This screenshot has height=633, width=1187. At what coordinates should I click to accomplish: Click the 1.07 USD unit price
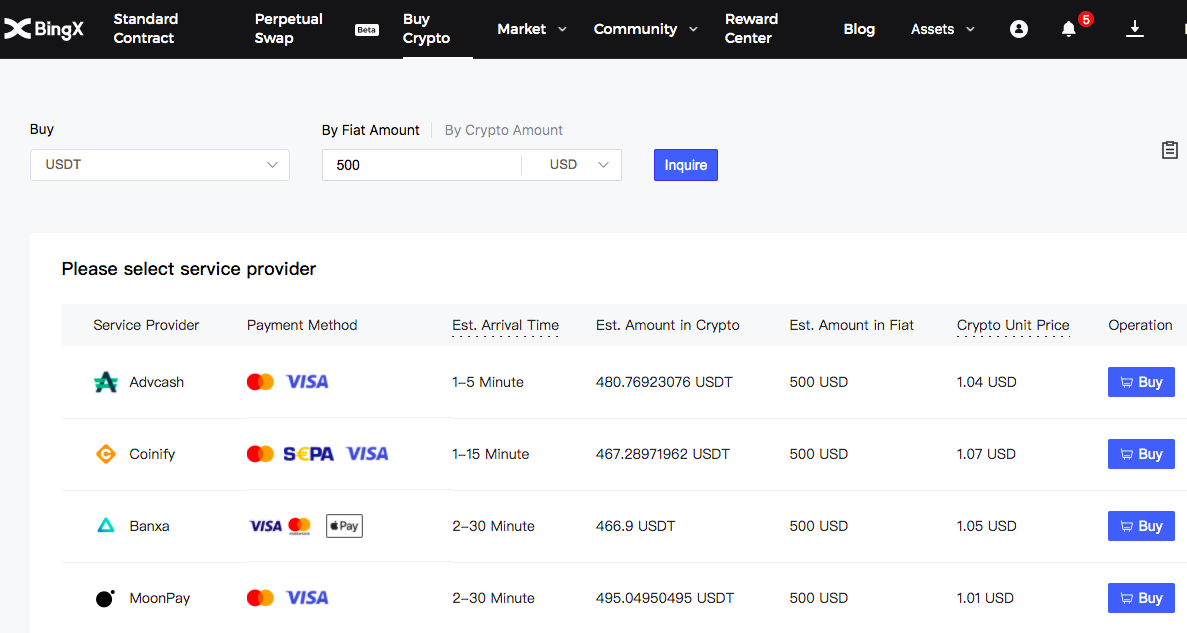(986, 454)
